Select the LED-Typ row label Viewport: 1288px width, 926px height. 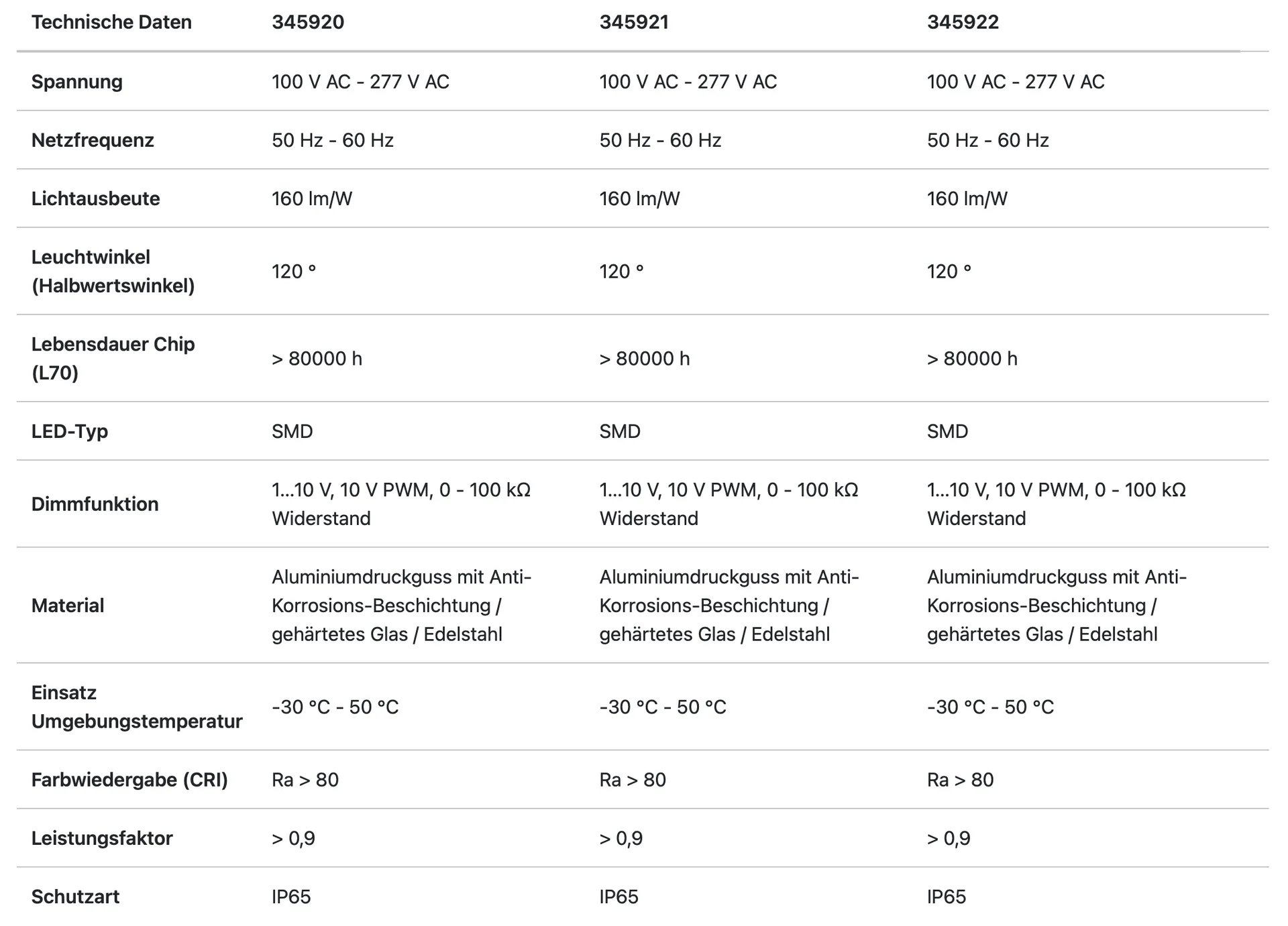click(x=70, y=431)
